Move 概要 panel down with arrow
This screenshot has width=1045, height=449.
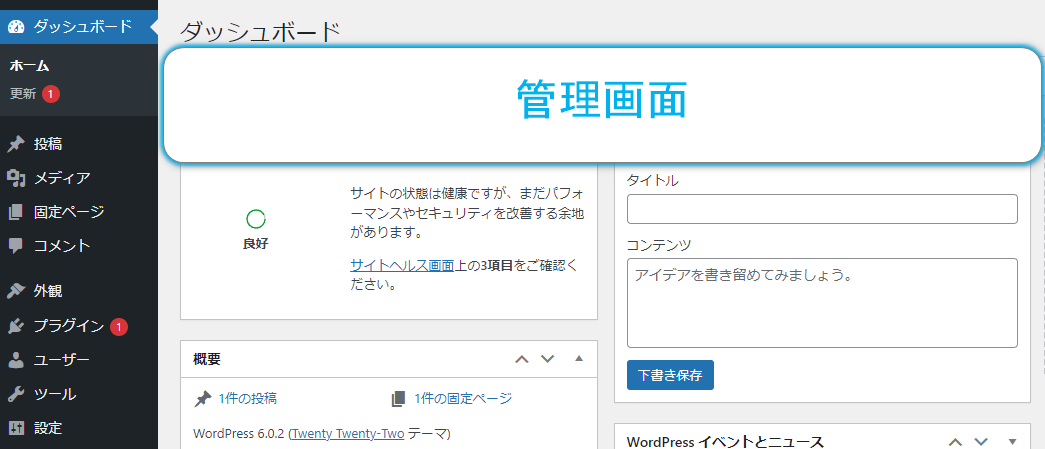tap(548, 360)
